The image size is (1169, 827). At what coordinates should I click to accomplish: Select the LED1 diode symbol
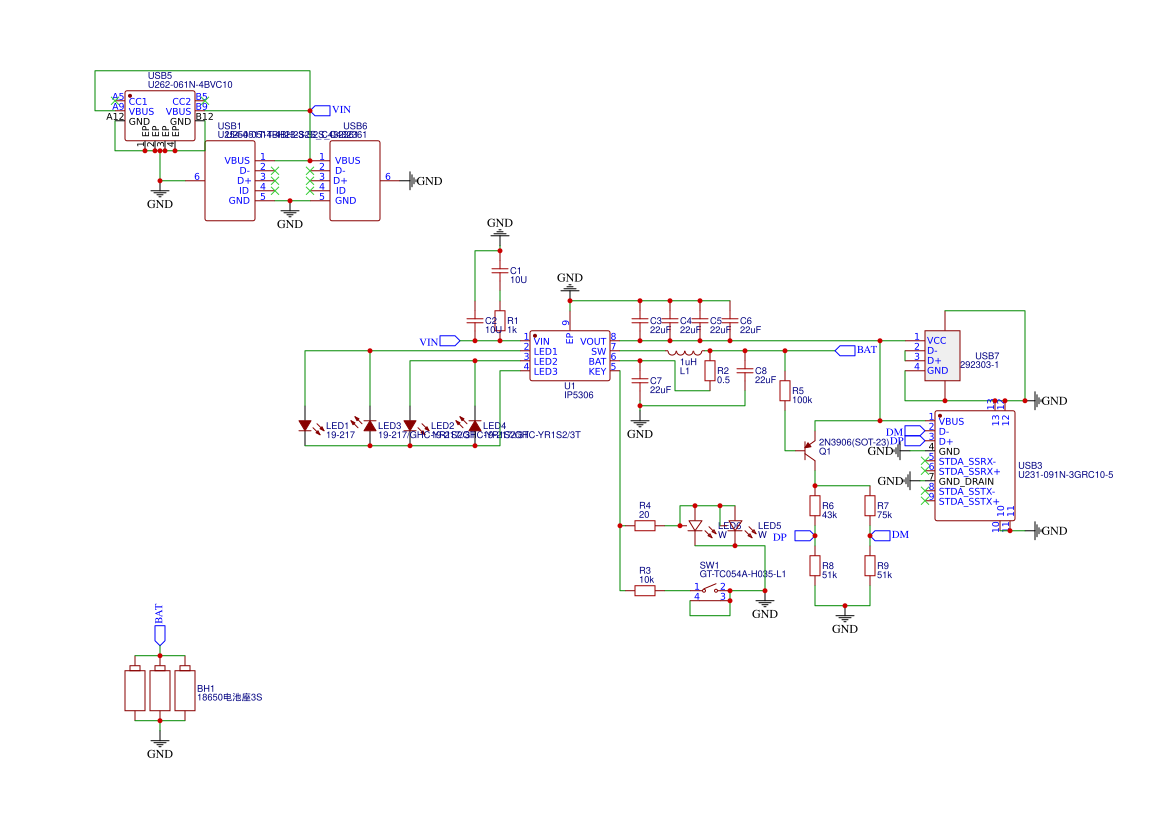pos(306,425)
